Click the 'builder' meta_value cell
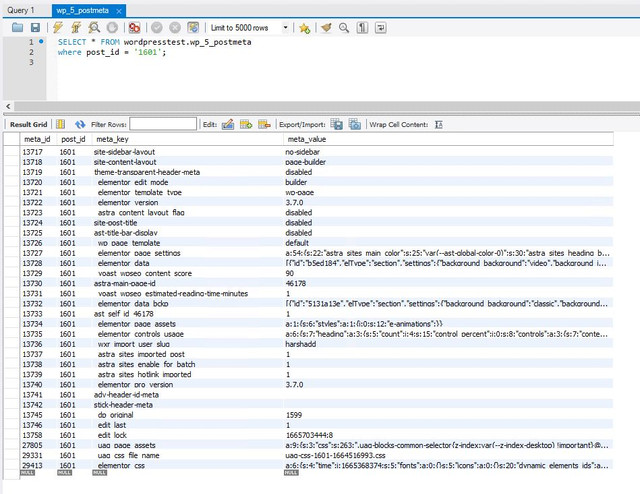 pos(448,182)
